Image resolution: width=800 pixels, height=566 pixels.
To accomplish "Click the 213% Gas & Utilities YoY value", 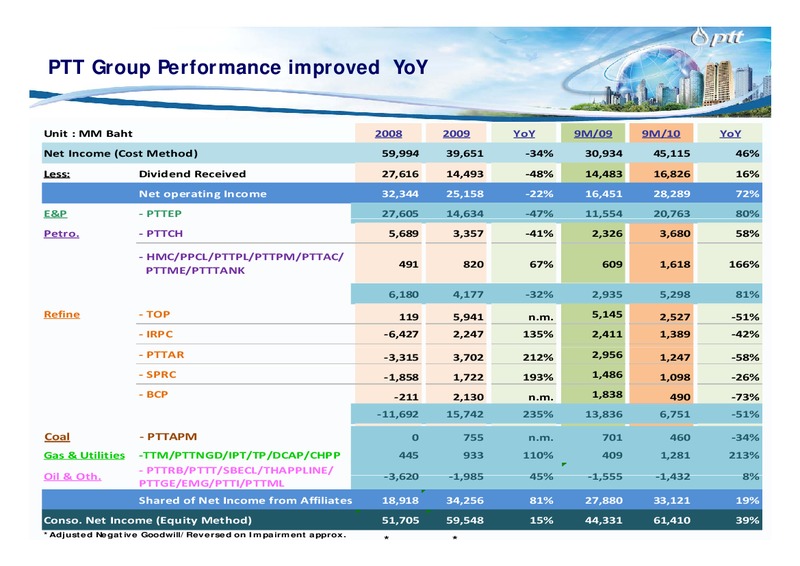I will pyautogui.click(x=744, y=455).
